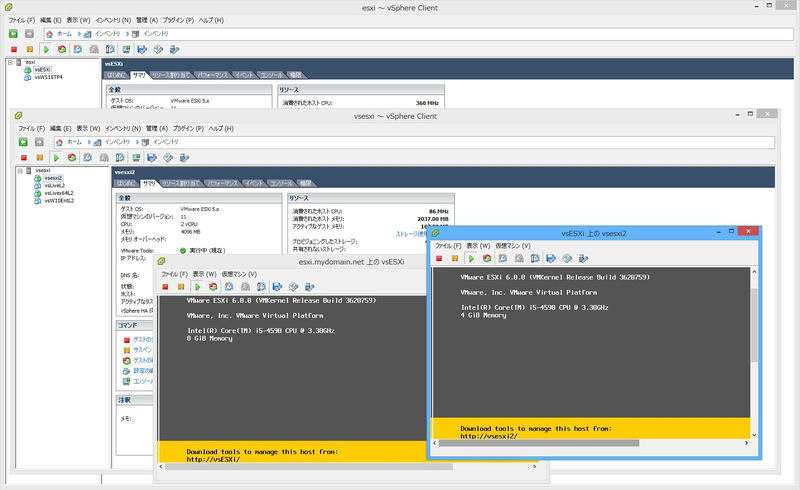This screenshot has height=490, width=800.
Task: Connect floppy icon in esxi.mydomain.net vsESXi console
Action: pyautogui.click(x=277, y=287)
